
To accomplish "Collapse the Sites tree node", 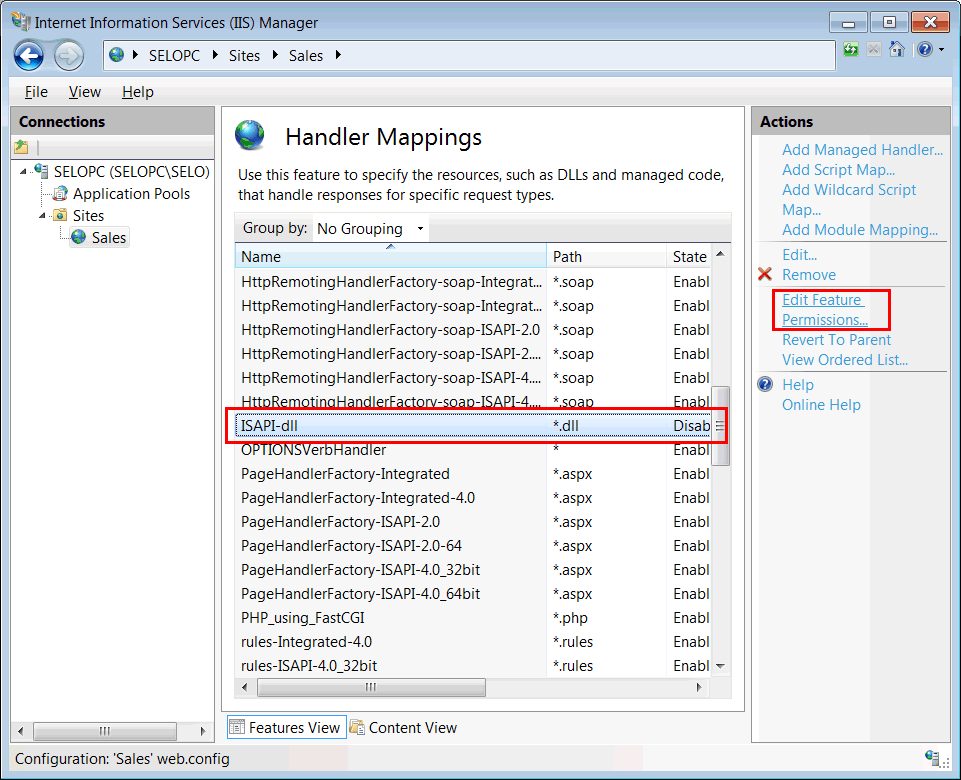I will [42, 216].
